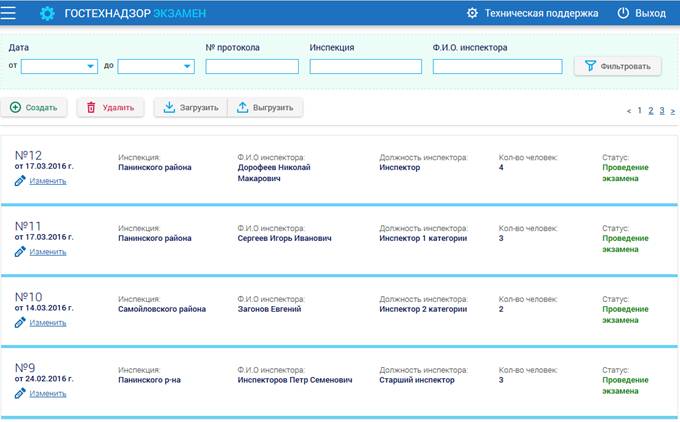Image resolution: width=680 pixels, height=422 pixels.
Task: Go to page 2 of results
Action: (651, 111)
